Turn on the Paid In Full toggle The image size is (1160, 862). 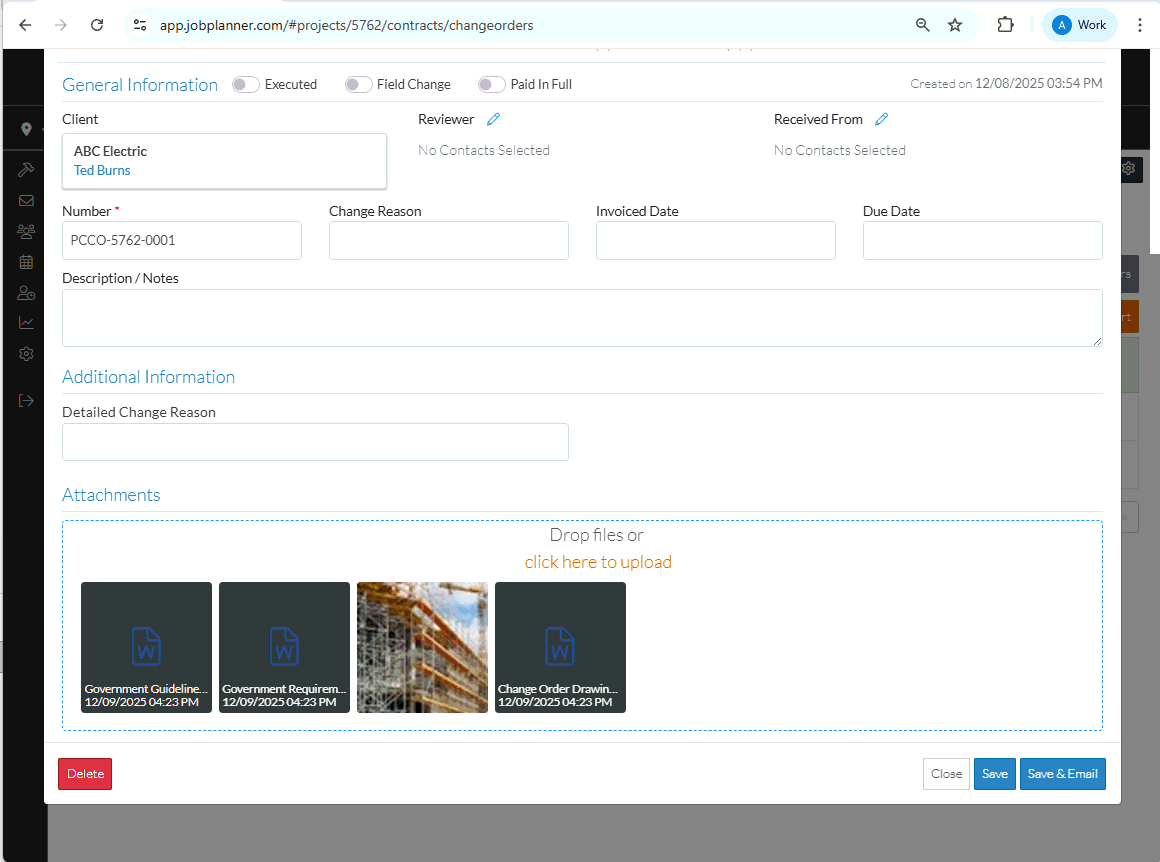point(491,85)
